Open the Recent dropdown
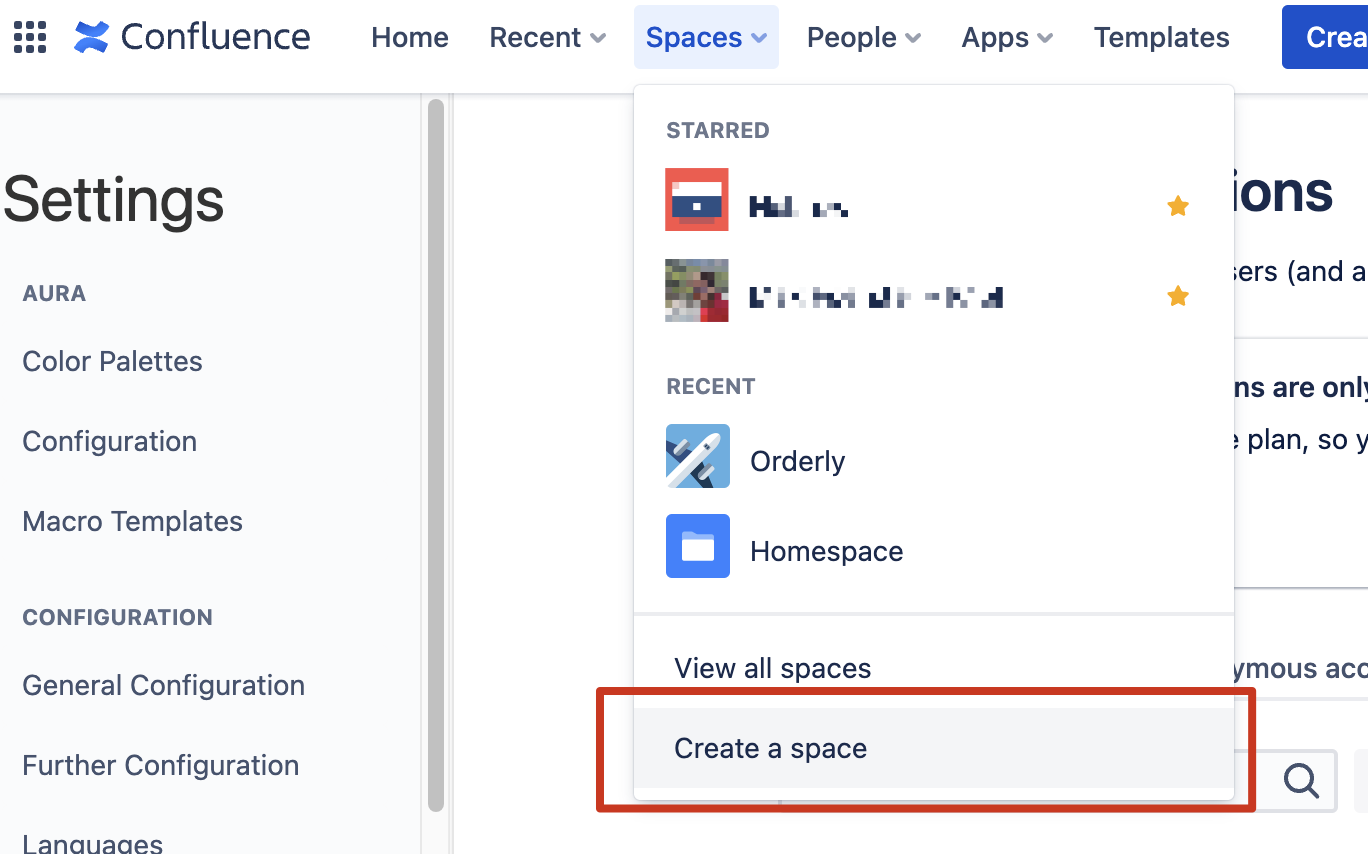This screenshot has height=854, width=1368. (546, 37)
